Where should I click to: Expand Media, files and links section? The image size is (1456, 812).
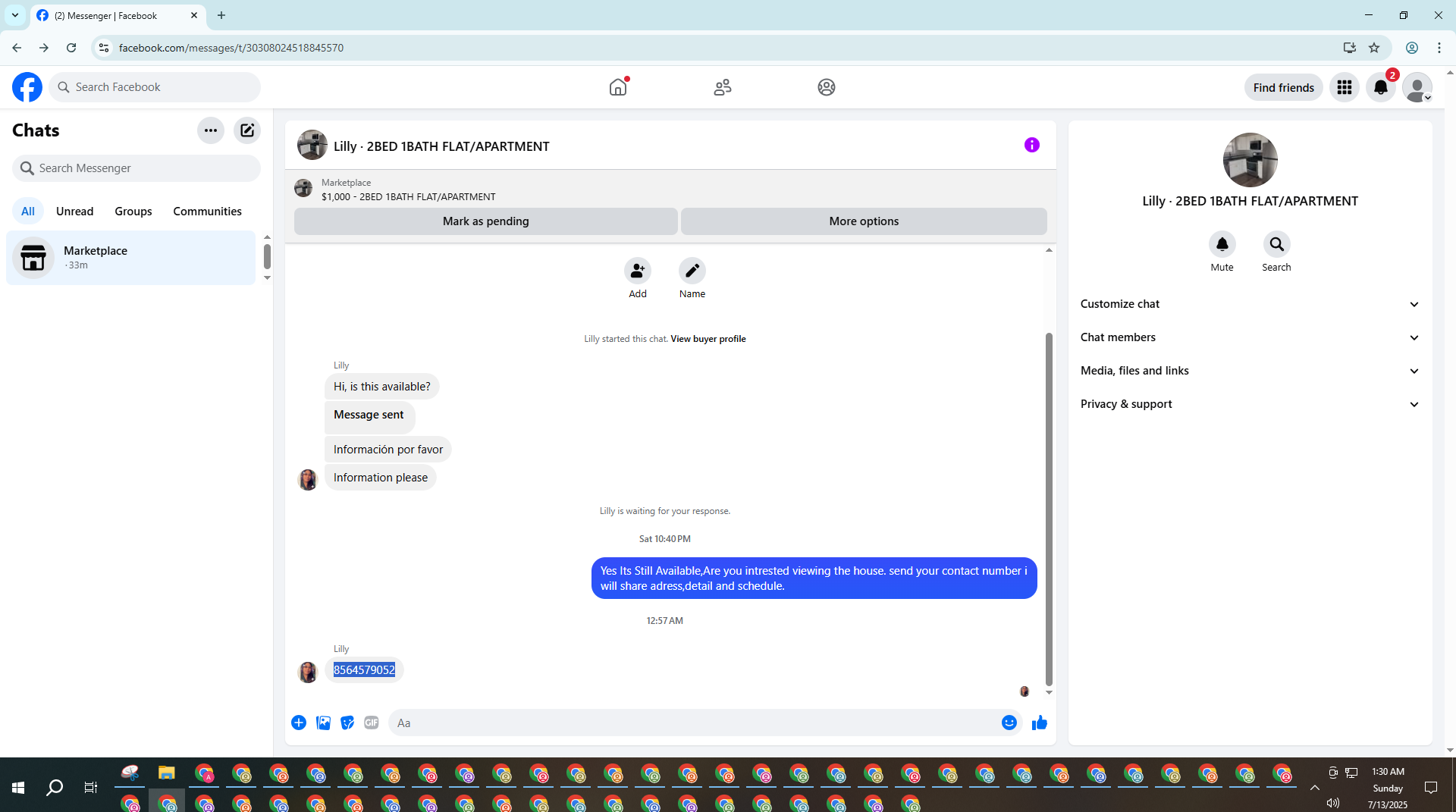(1250, 371)
